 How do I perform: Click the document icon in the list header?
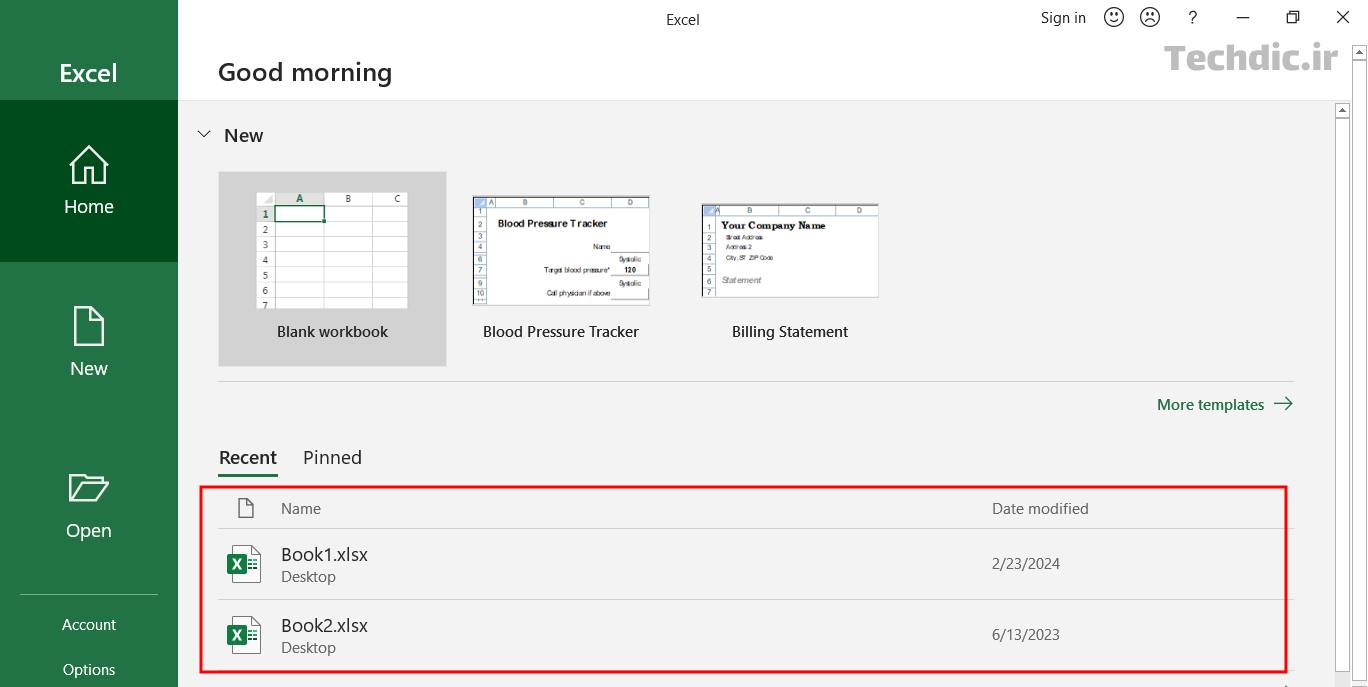245,508
